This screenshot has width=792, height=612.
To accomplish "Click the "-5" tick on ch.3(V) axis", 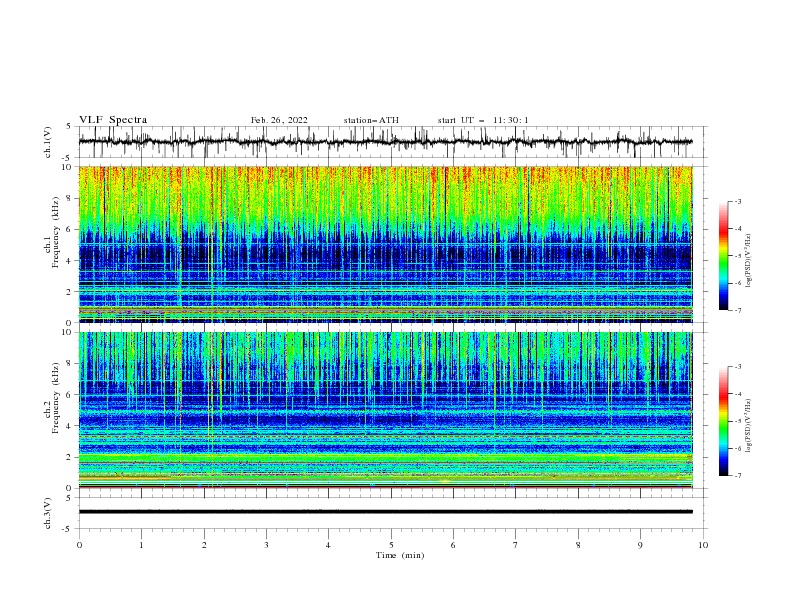I will pyautogui.click(x=68, y=529).
